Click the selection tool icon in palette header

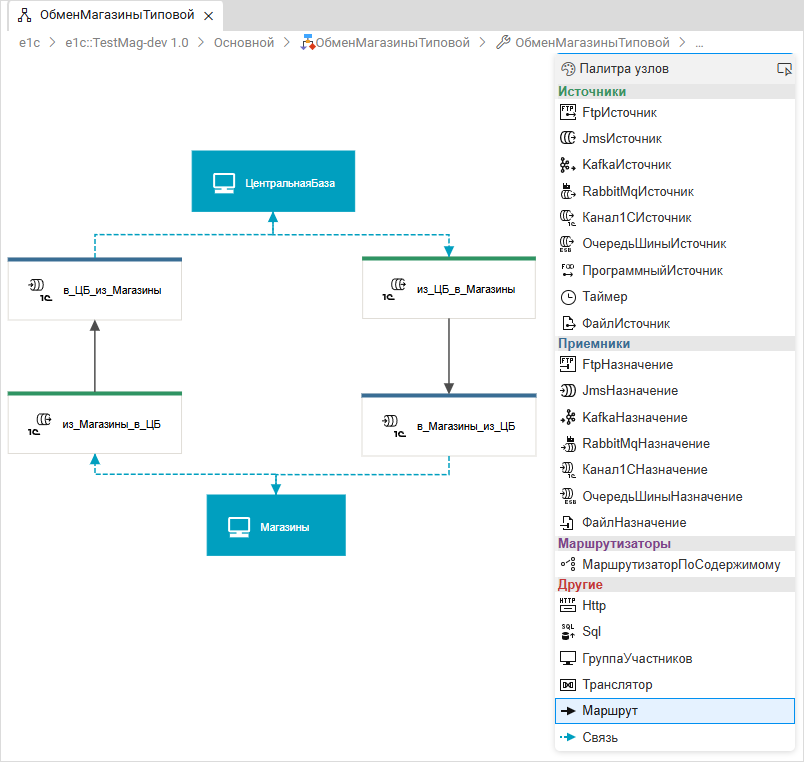coord(784,69)
